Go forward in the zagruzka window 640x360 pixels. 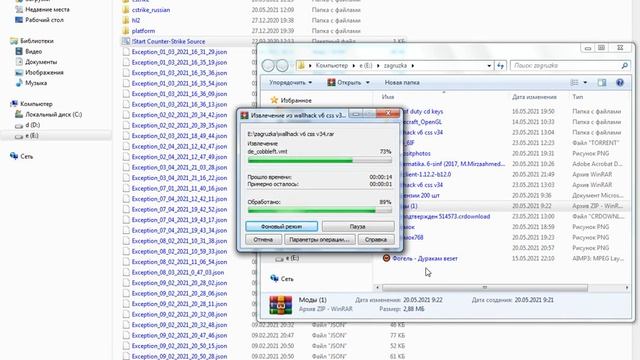(x=282, y=65)
